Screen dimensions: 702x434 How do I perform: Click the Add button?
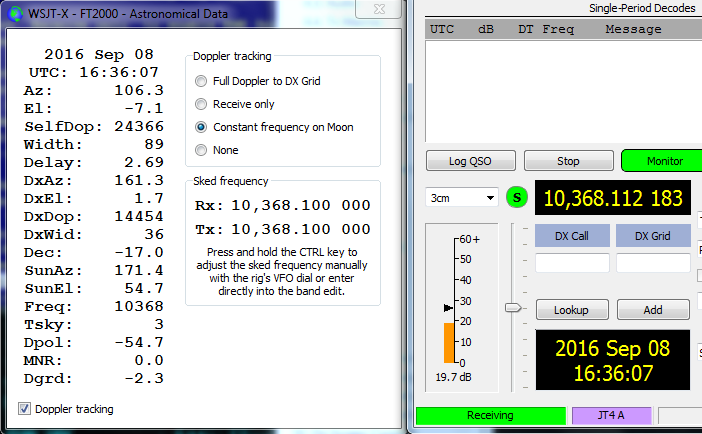(653, 309)
